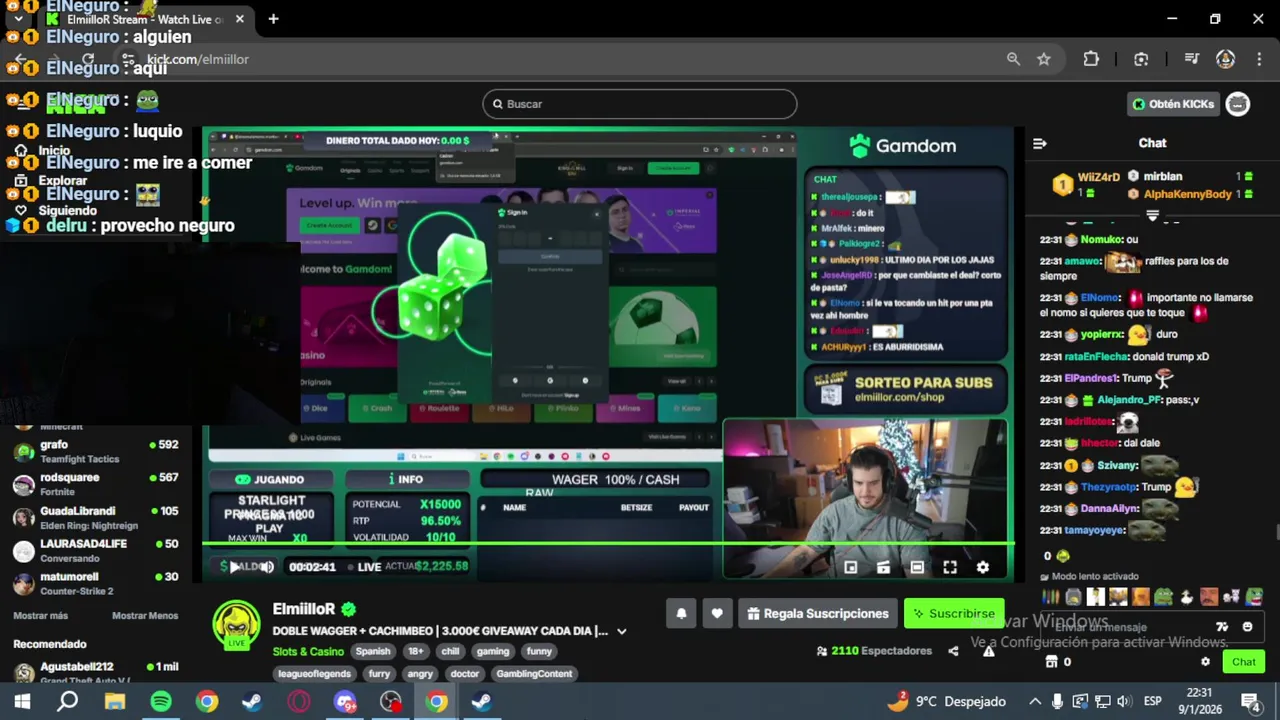1280x720 pixels.
Task: Open the chat shop icon
Action: pyautogui.click(x=1051, y=662)
